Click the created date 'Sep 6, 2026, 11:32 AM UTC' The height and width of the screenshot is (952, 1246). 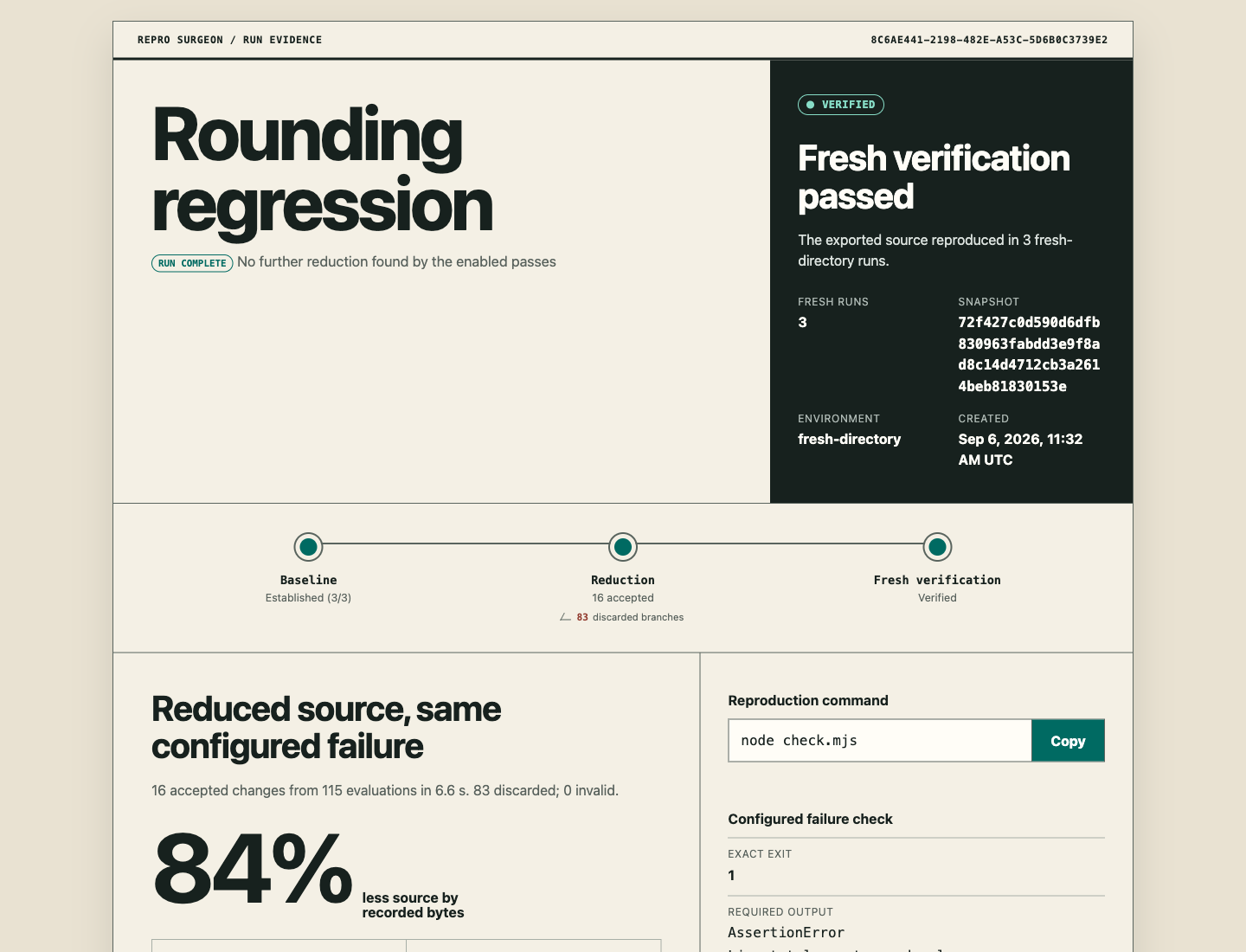coord(1020,449)
